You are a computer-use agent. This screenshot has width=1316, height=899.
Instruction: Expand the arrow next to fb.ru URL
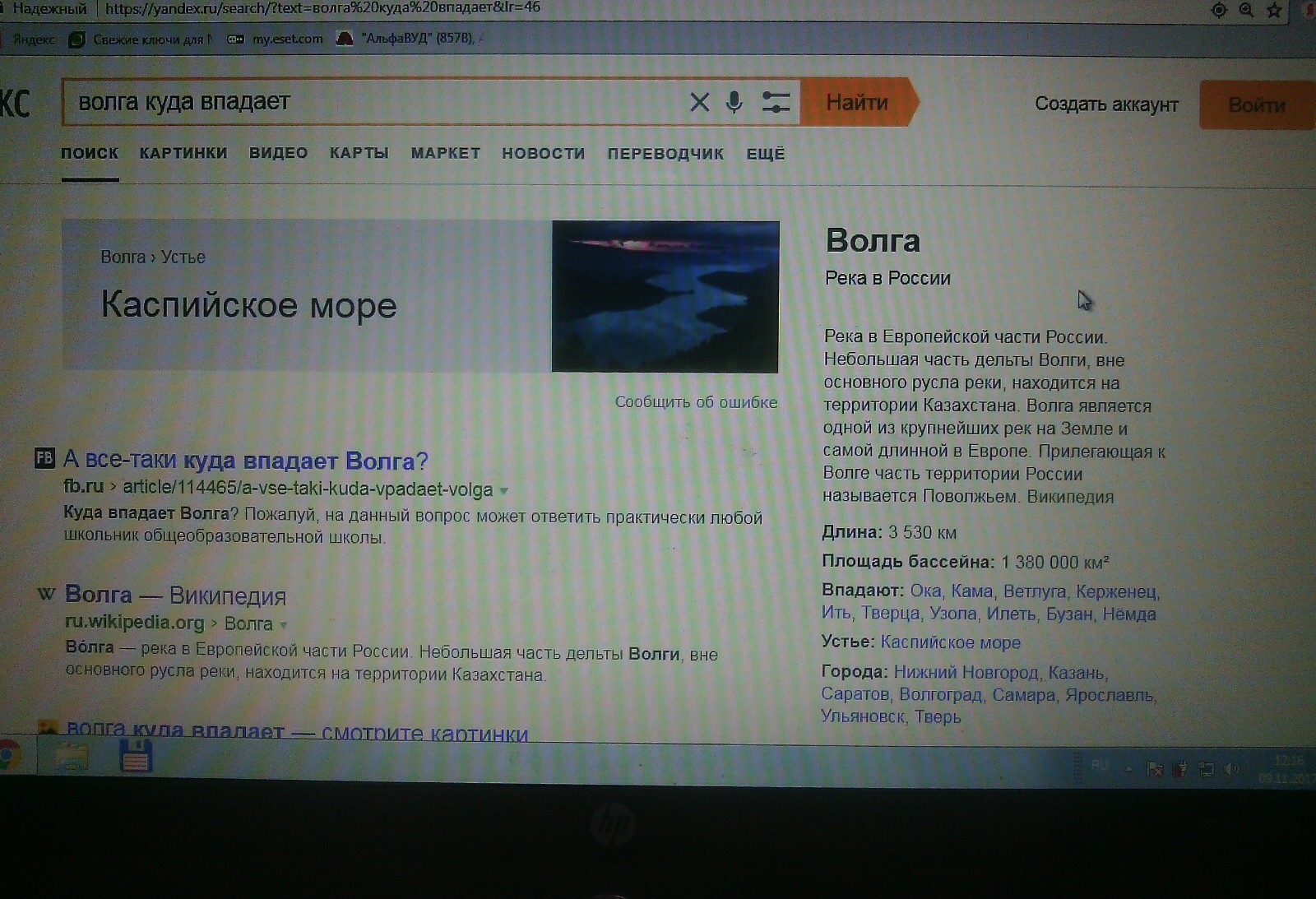[x=504, y=491]
